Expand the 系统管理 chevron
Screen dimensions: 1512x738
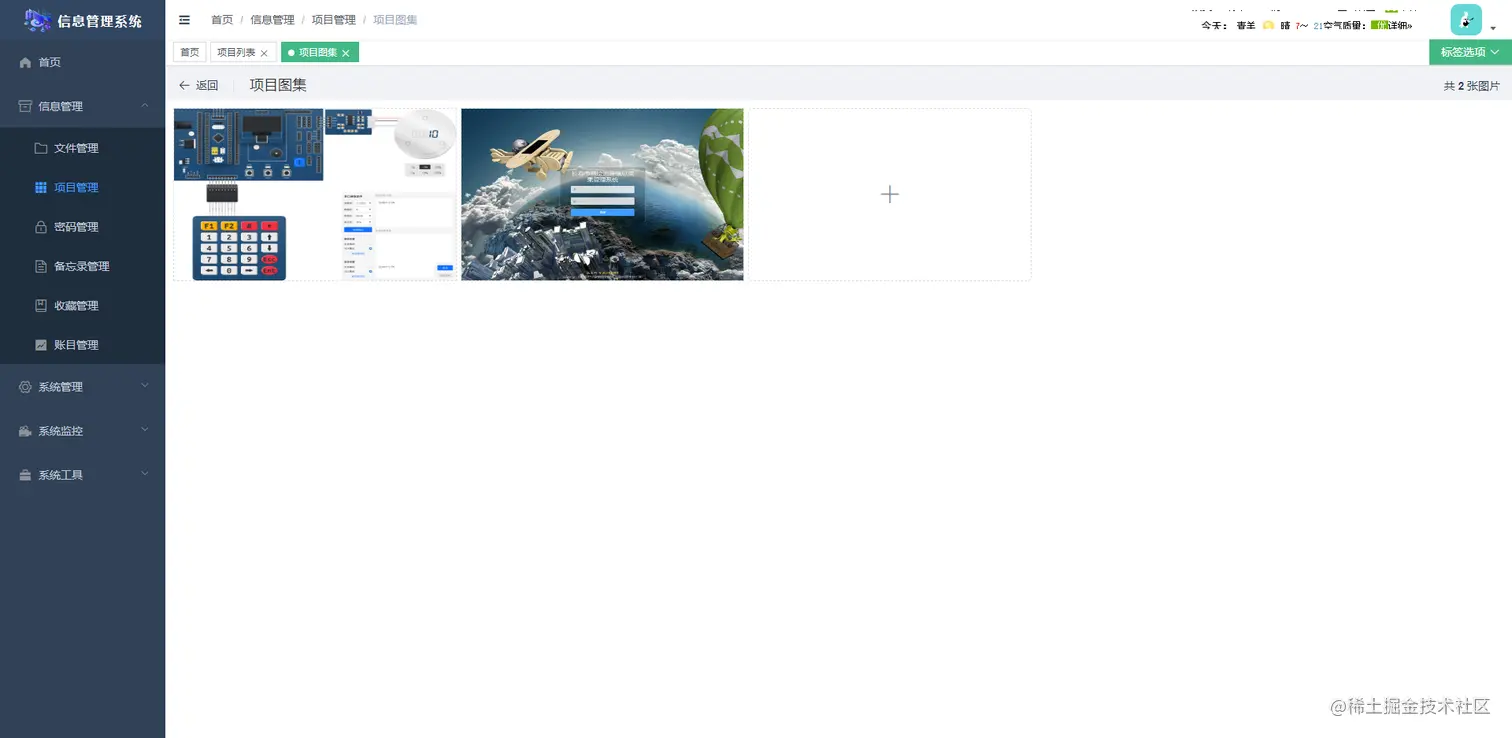point(145,385)
